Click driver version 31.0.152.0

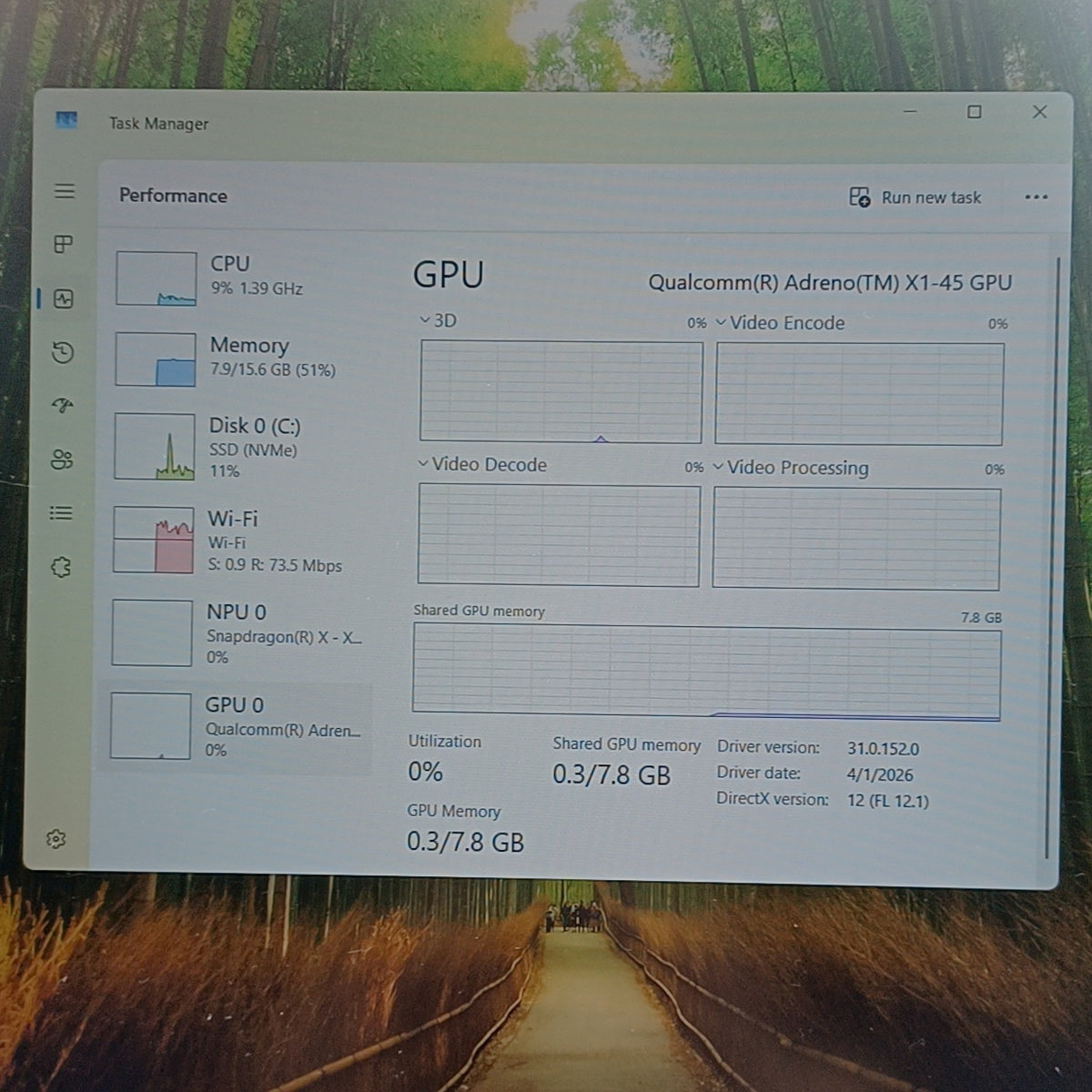(883, 749)
